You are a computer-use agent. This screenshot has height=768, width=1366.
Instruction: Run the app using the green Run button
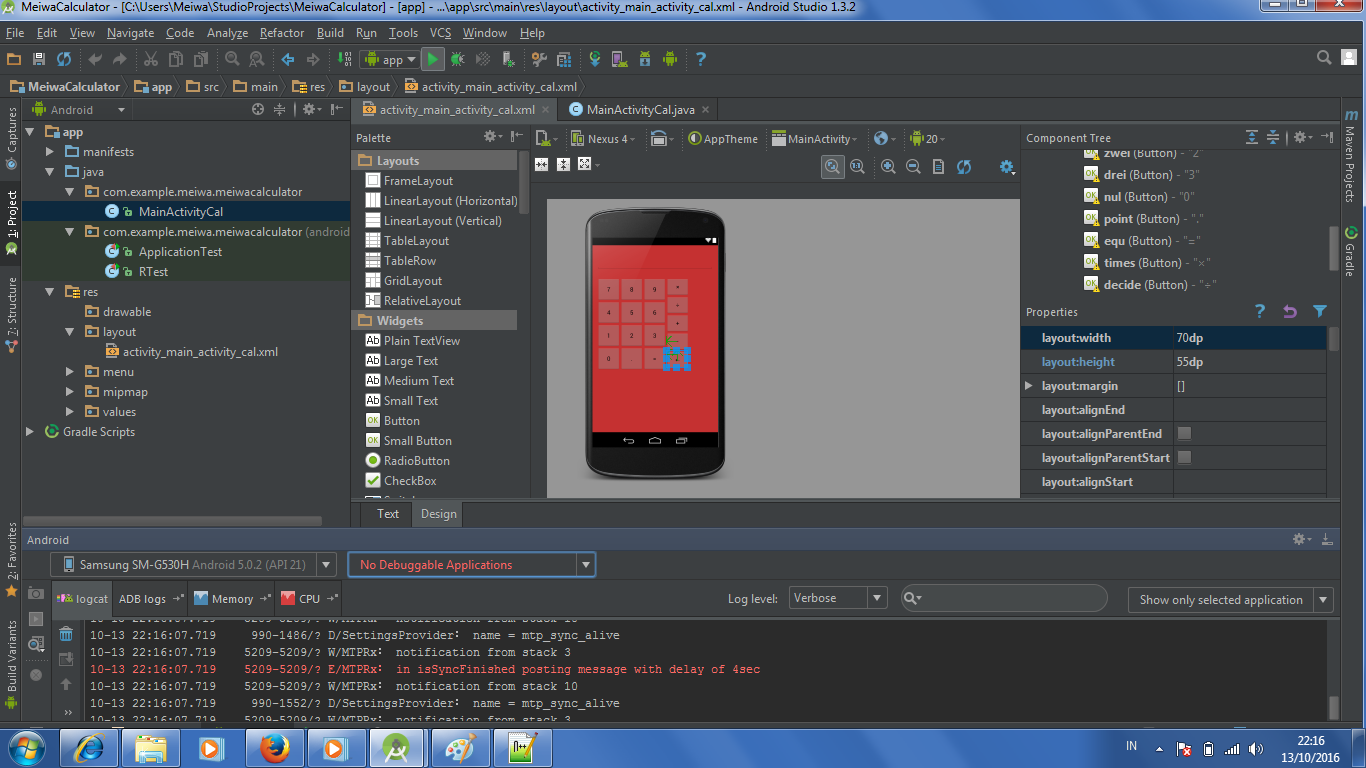[433, 59]
